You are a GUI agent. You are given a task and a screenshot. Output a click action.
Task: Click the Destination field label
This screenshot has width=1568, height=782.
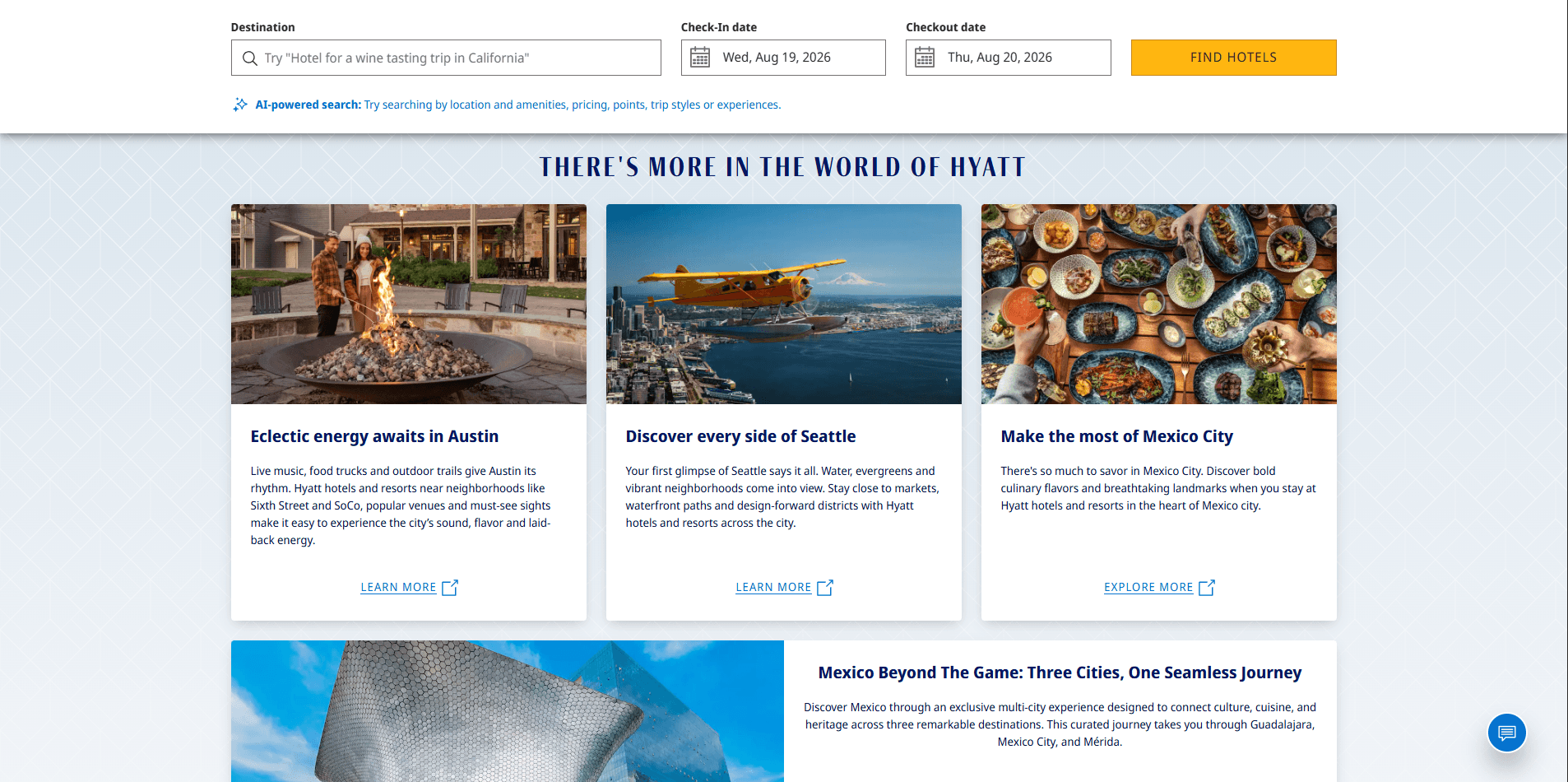pyautogui.click(x=262, y=27)
